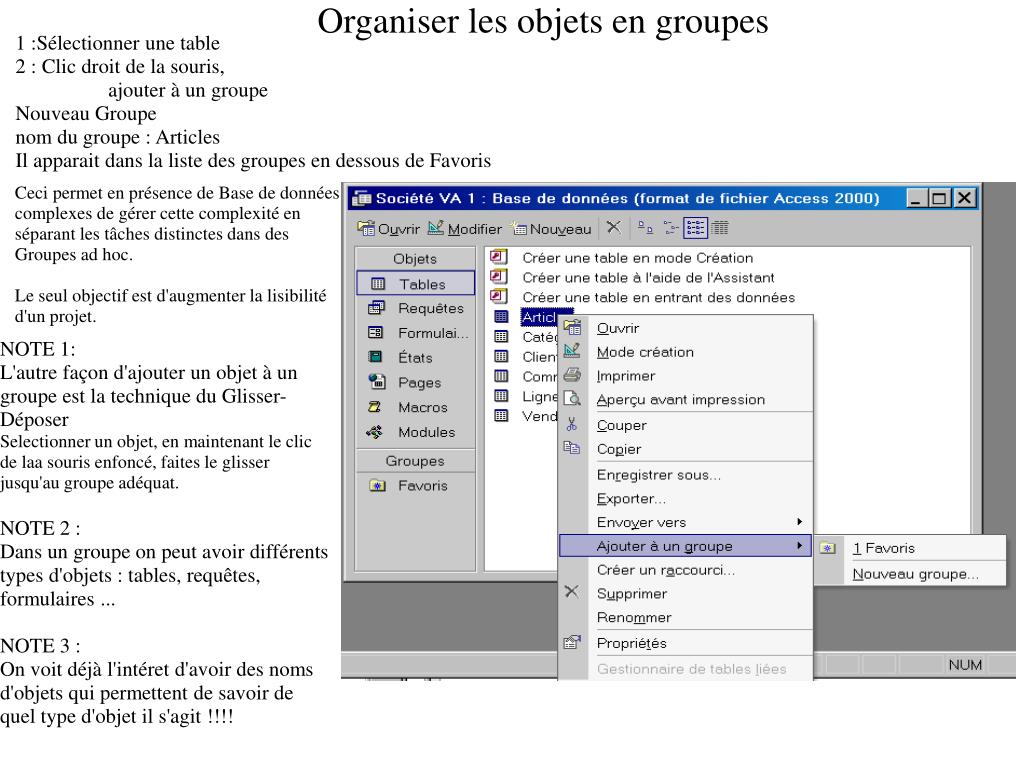Switch to large icons view
Screen dimensions: 1023x767
(645, 228)
